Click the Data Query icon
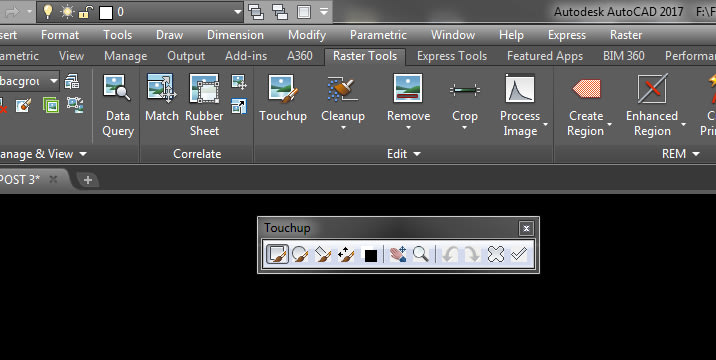Image resolution: width=716 pixels, height=360 pixels. 116,88
